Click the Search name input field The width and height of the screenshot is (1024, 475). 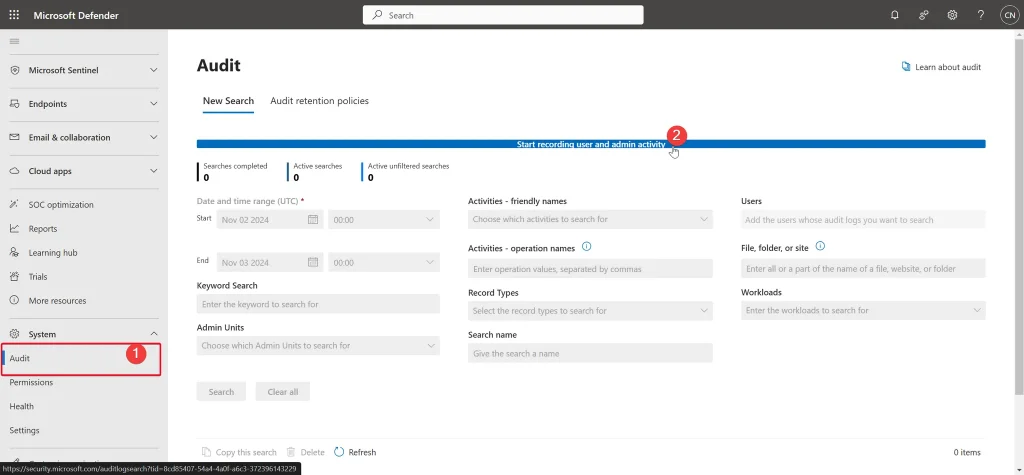[x=590, y=353]
